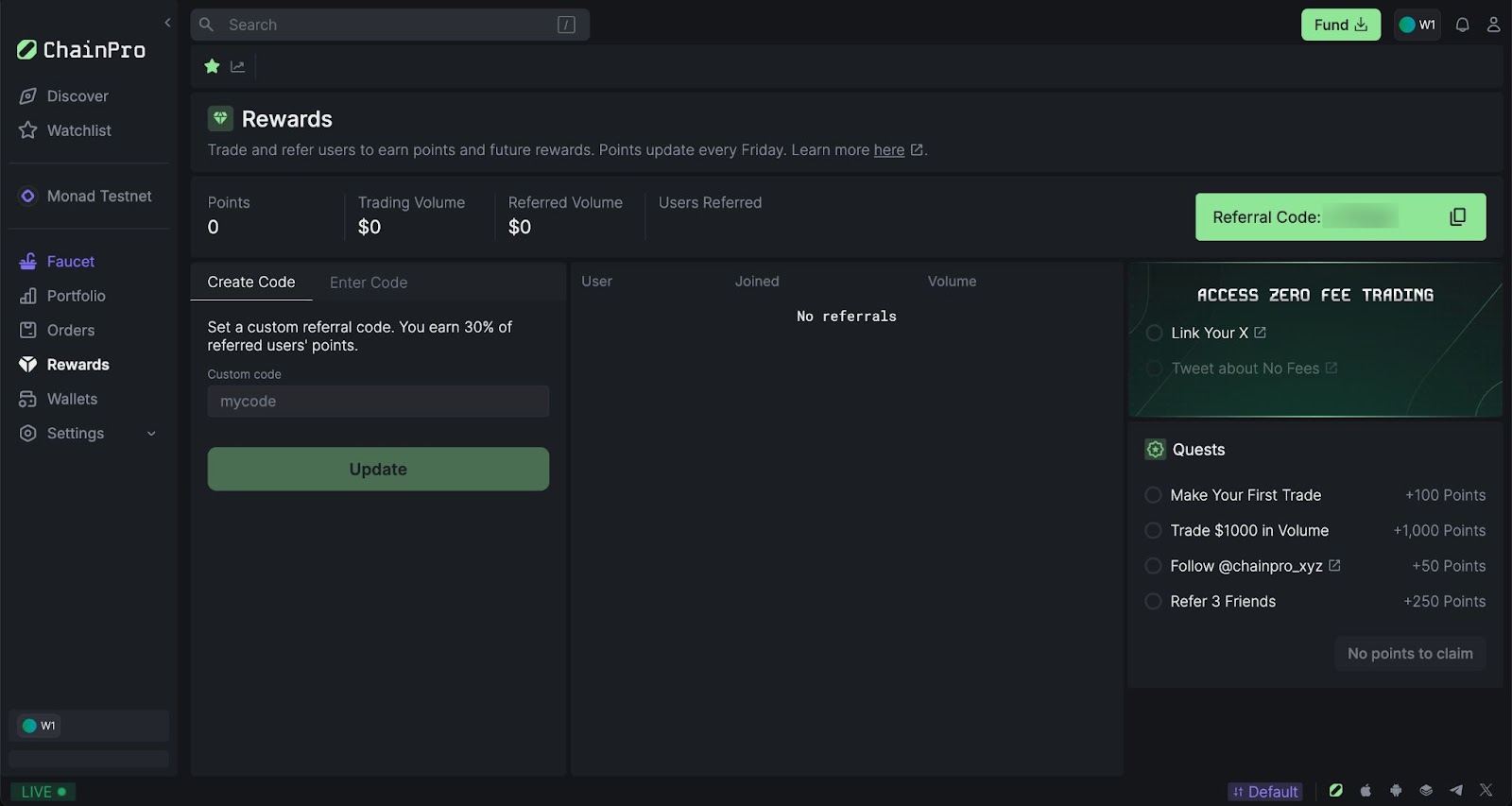Viewport: 1512px width, 806px height.
Task: Open notifications bell
Action: 1462,25
